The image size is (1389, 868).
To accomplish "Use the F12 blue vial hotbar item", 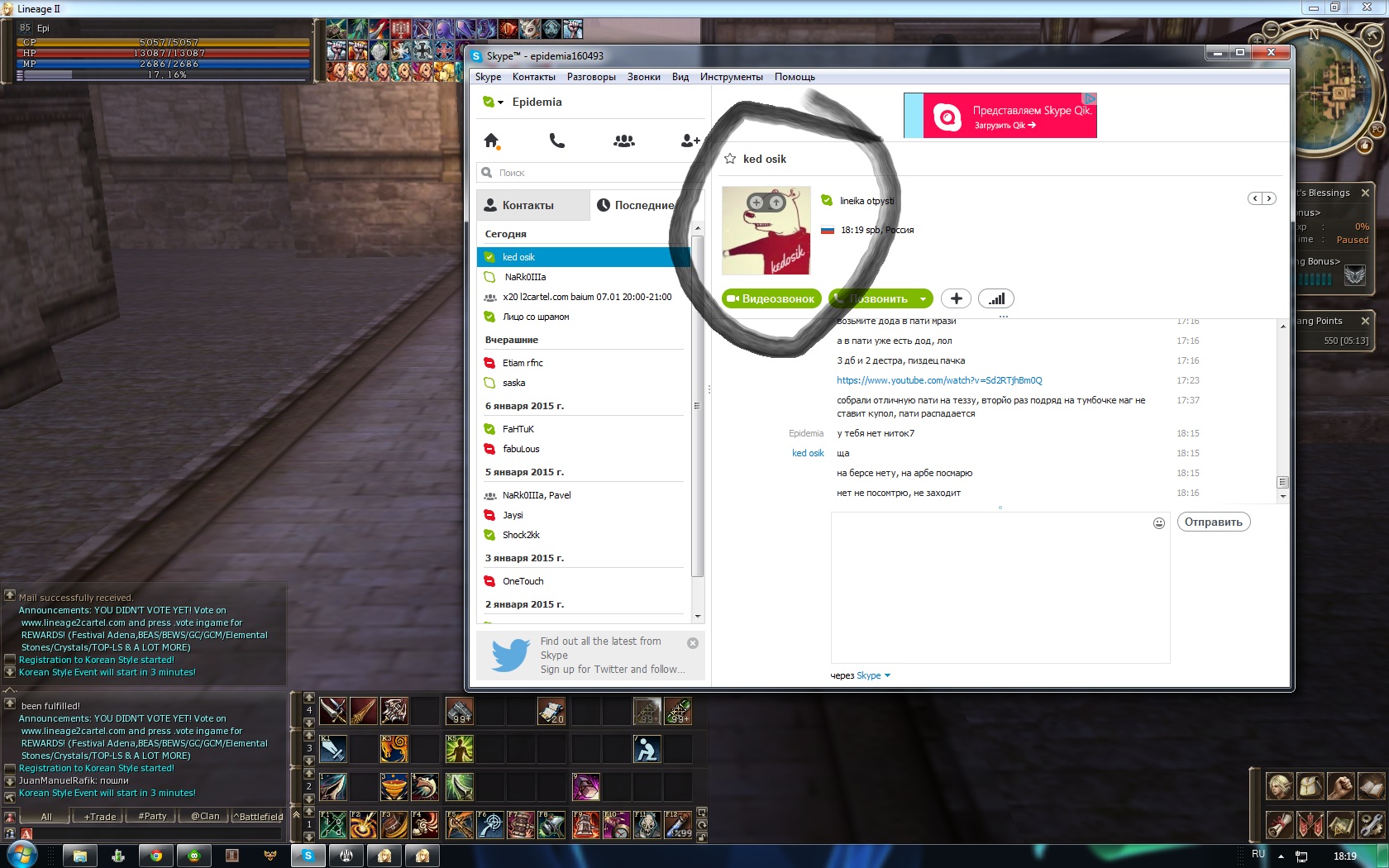I will click(x=678, y=824).
